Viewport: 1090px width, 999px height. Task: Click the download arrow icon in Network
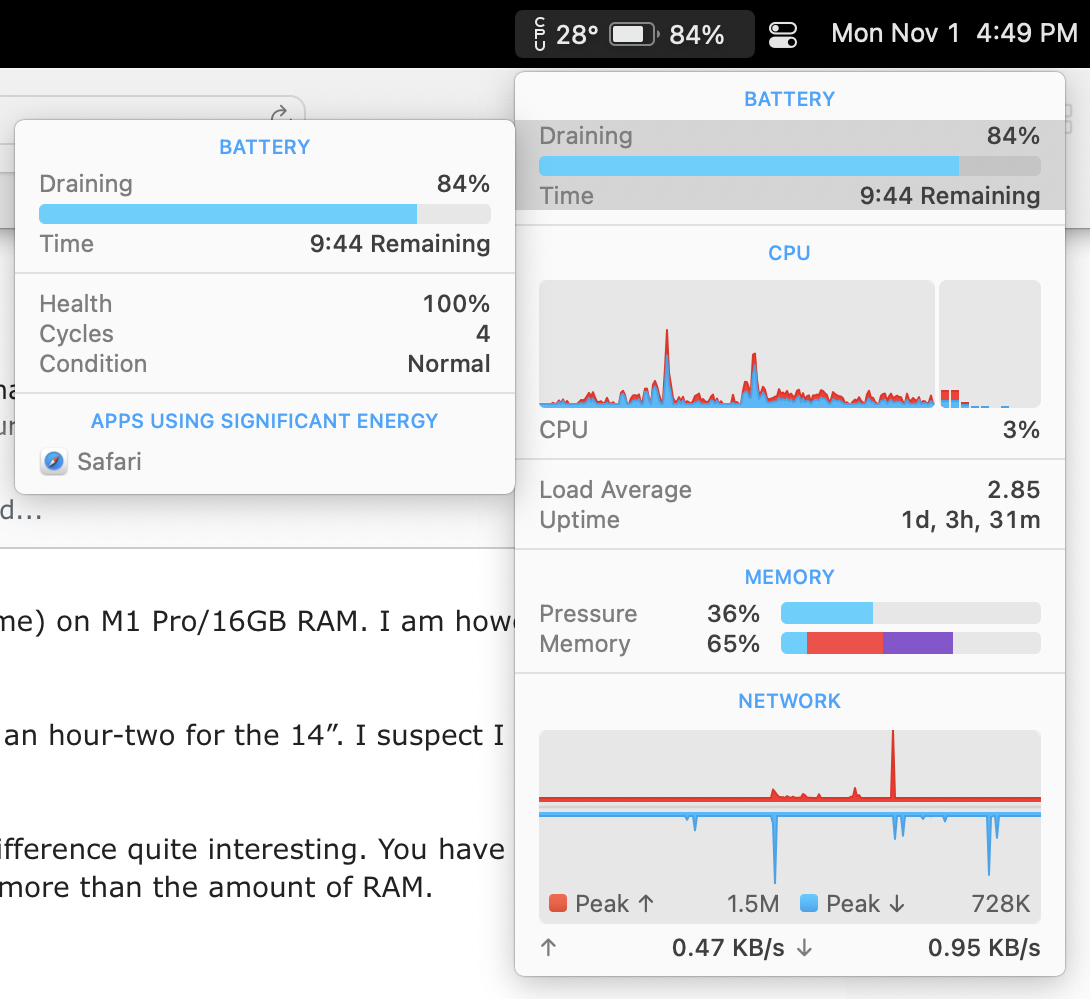(804, 948)
